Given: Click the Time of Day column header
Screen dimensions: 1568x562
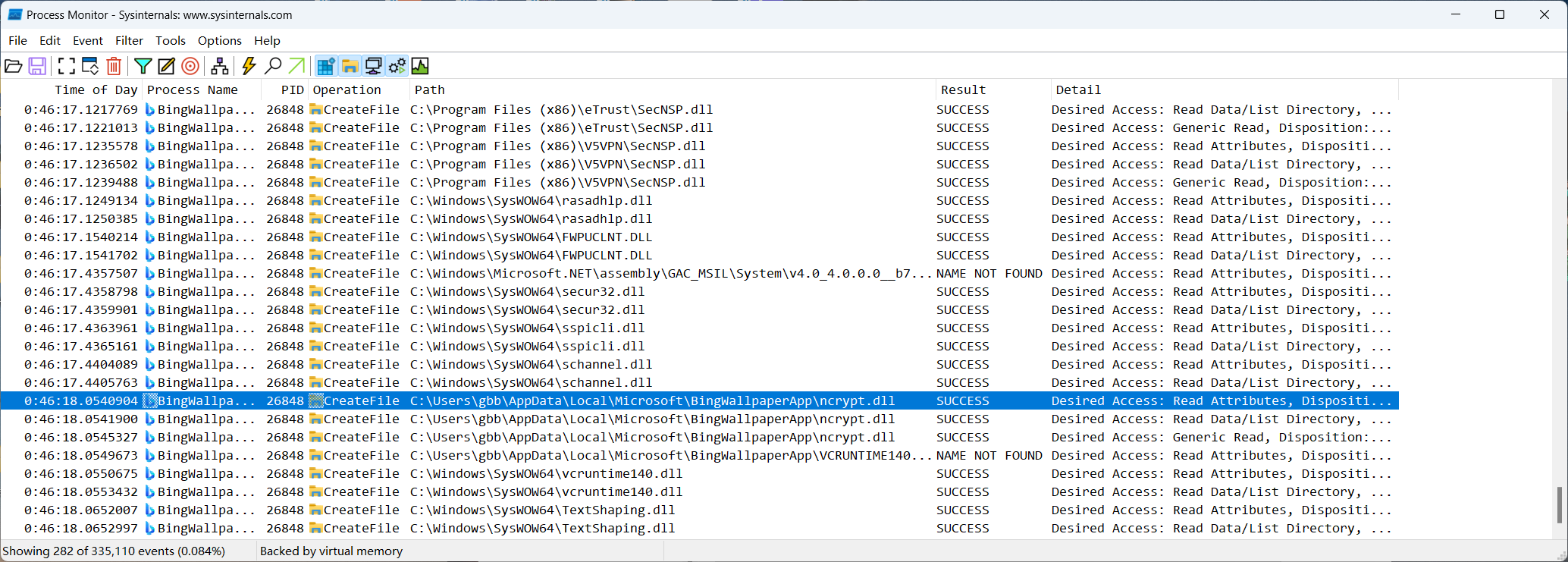Looking at the screenshot, I should point(71,89).
